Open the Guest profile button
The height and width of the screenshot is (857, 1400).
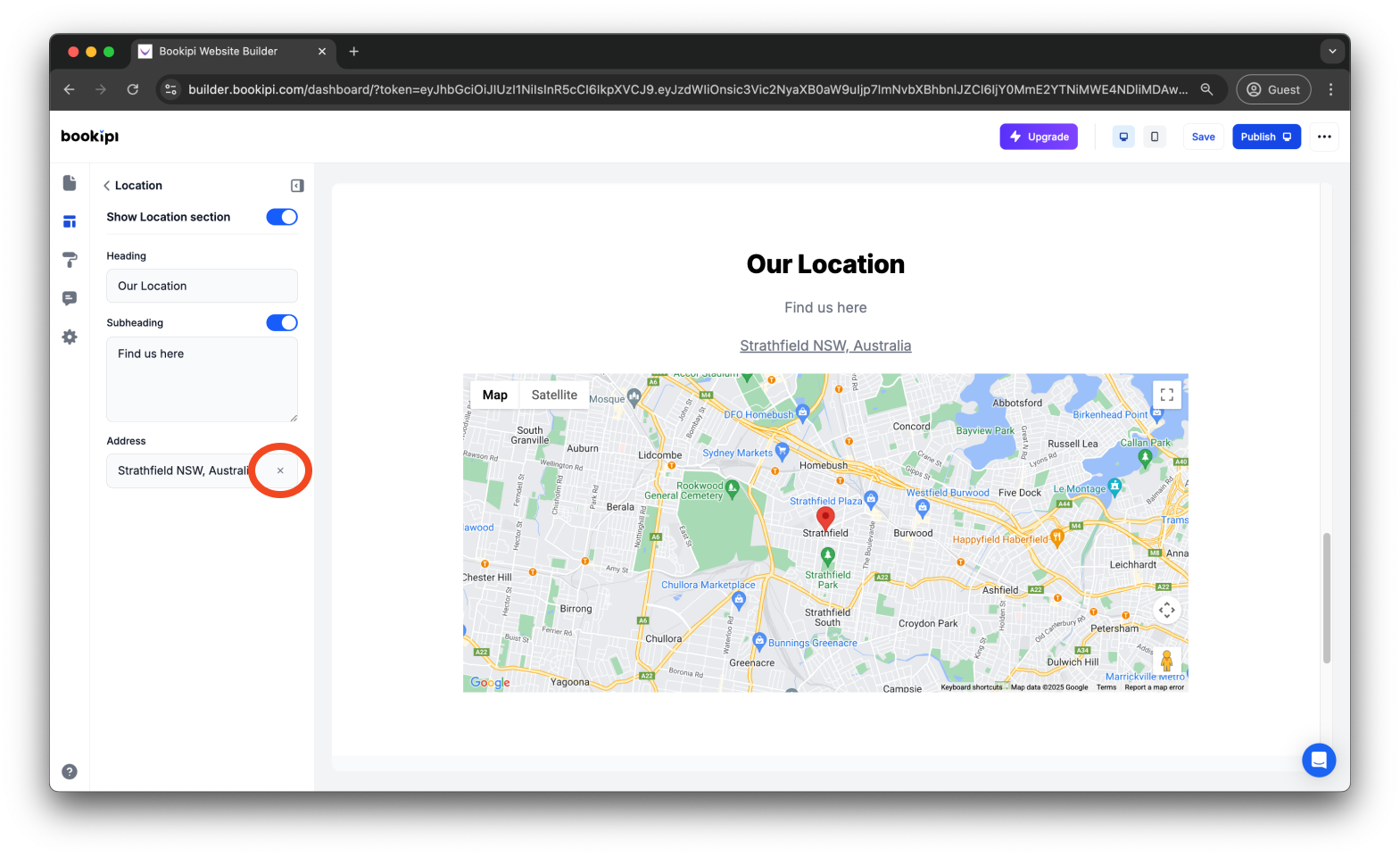(1273, 89)
